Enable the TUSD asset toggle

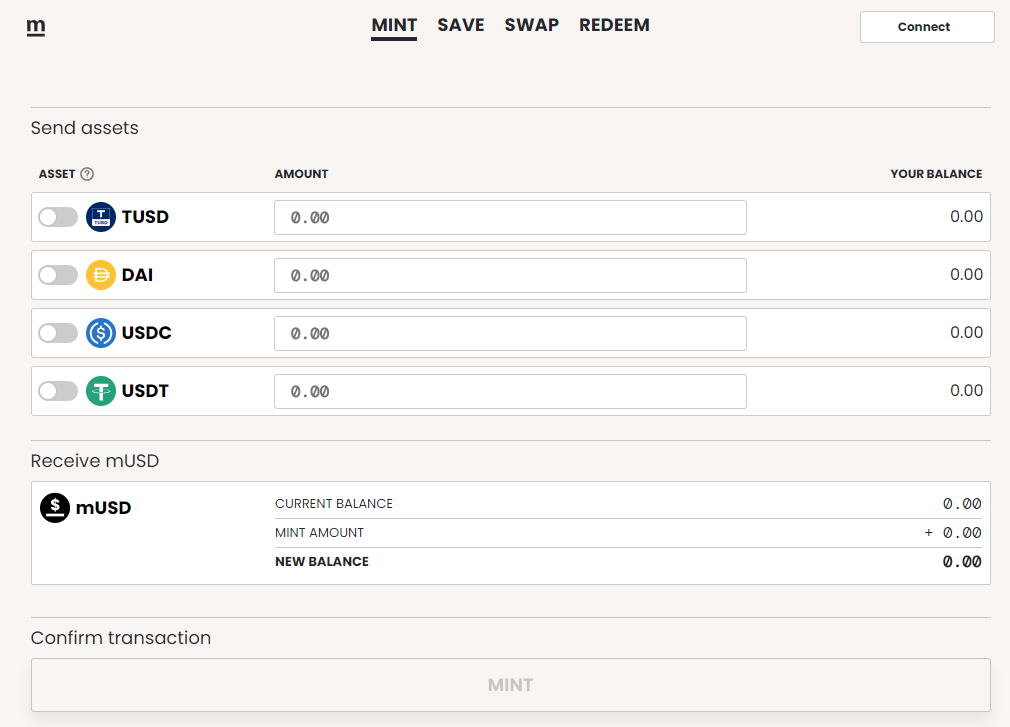(x=58, y=217)
